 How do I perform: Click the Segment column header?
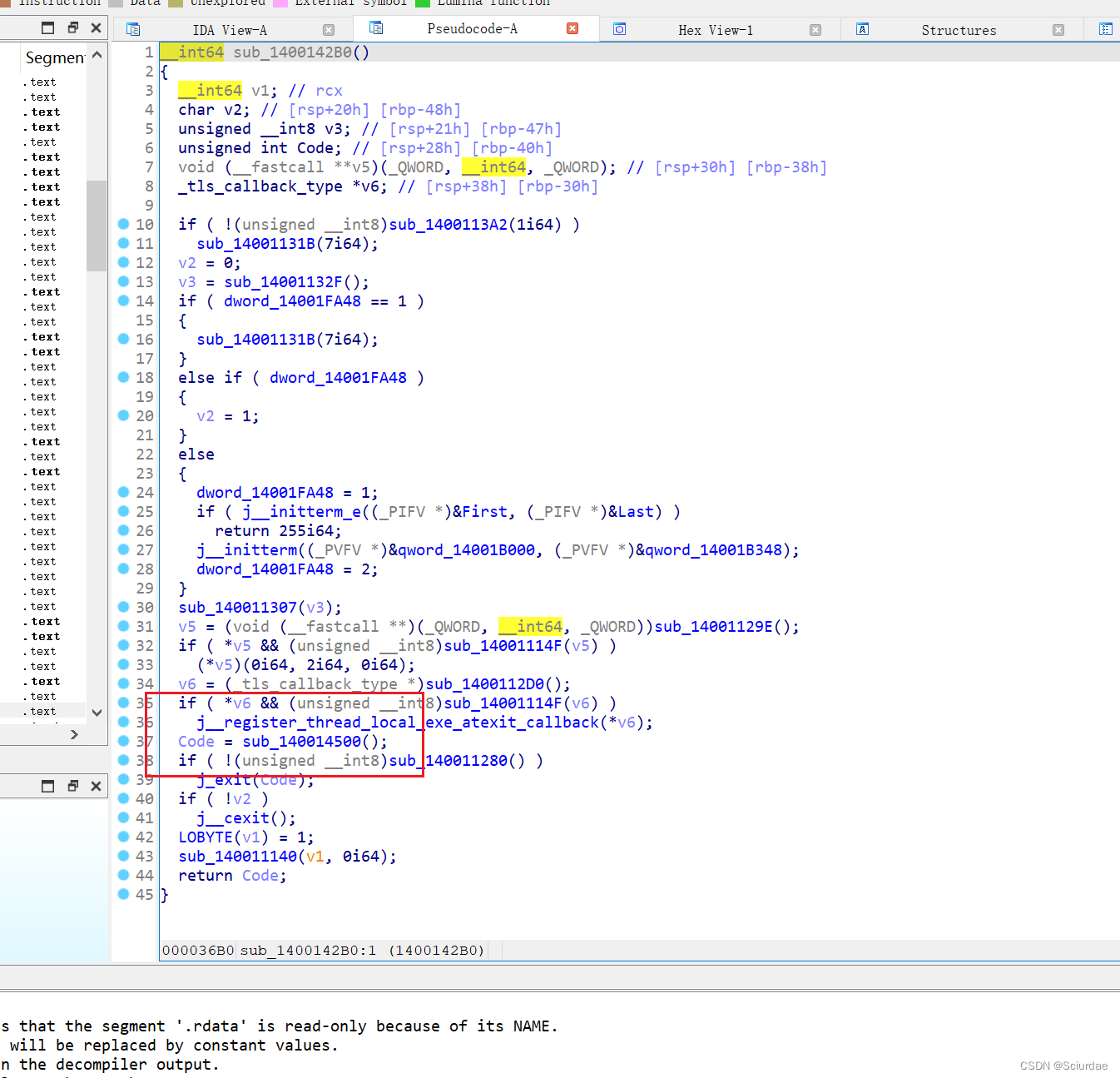coord(54,57)
